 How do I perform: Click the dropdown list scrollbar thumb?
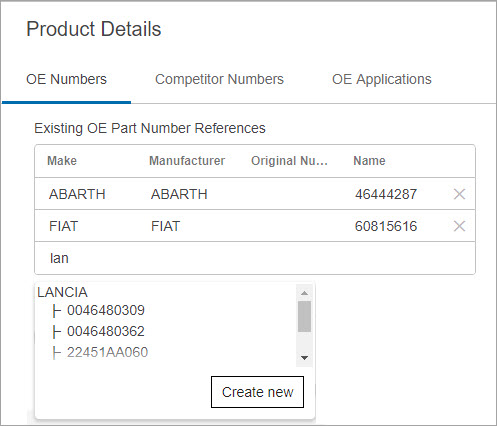pyautogui.click(x=304, y=316)
